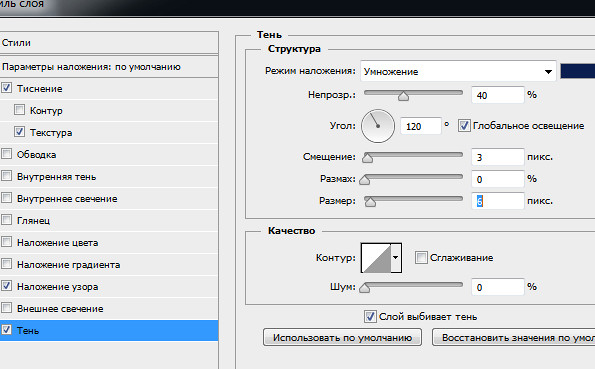Viewport: 595px width, 369px height.
Task: Click the Угол angle dial
Action: pos(378,126)
